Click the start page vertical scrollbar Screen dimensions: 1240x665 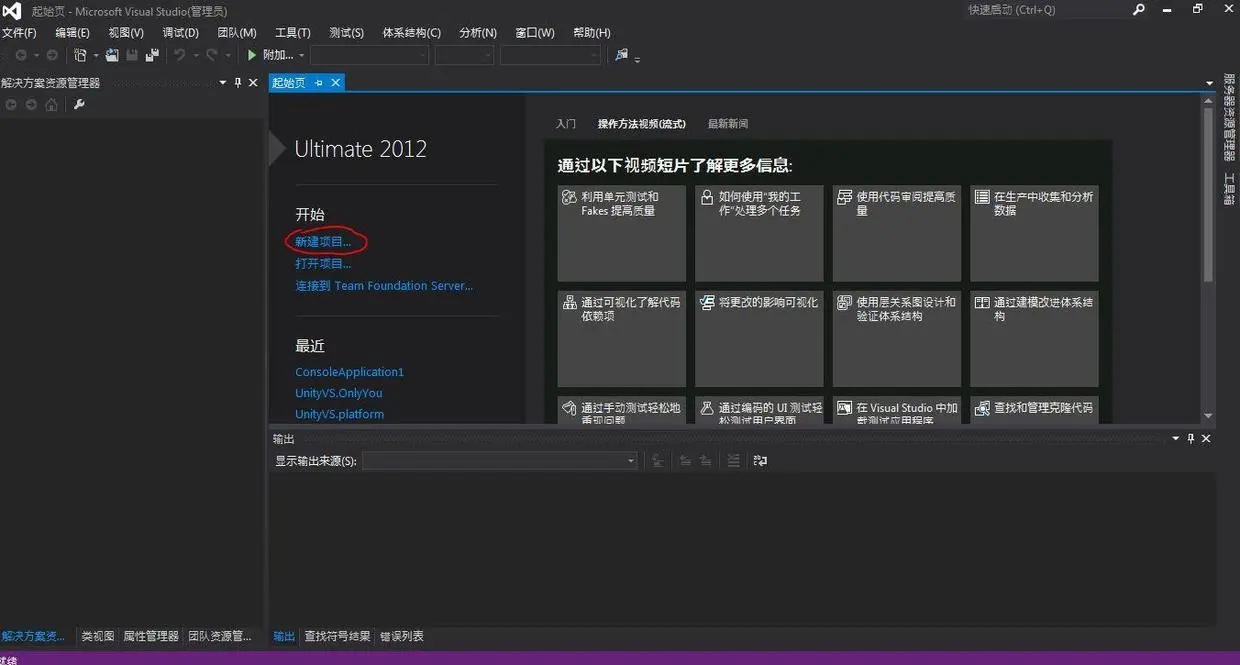[1208, 259]
